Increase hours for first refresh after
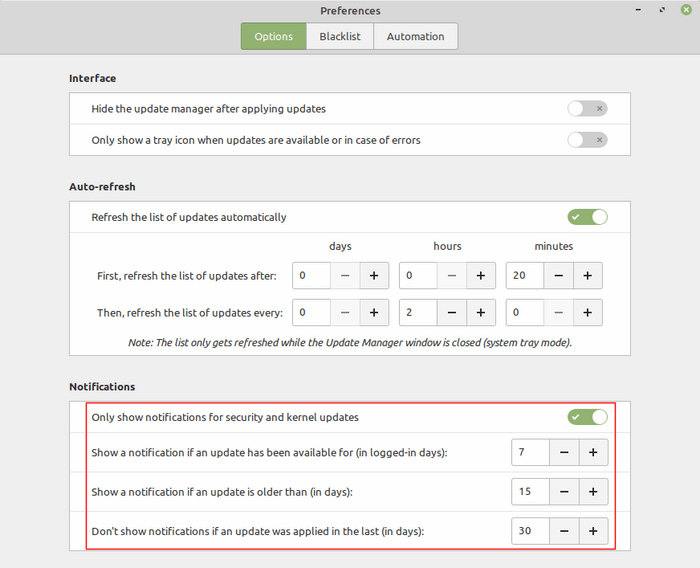The width and height of the screenshot is (700, 568). (x=481, y=276)
